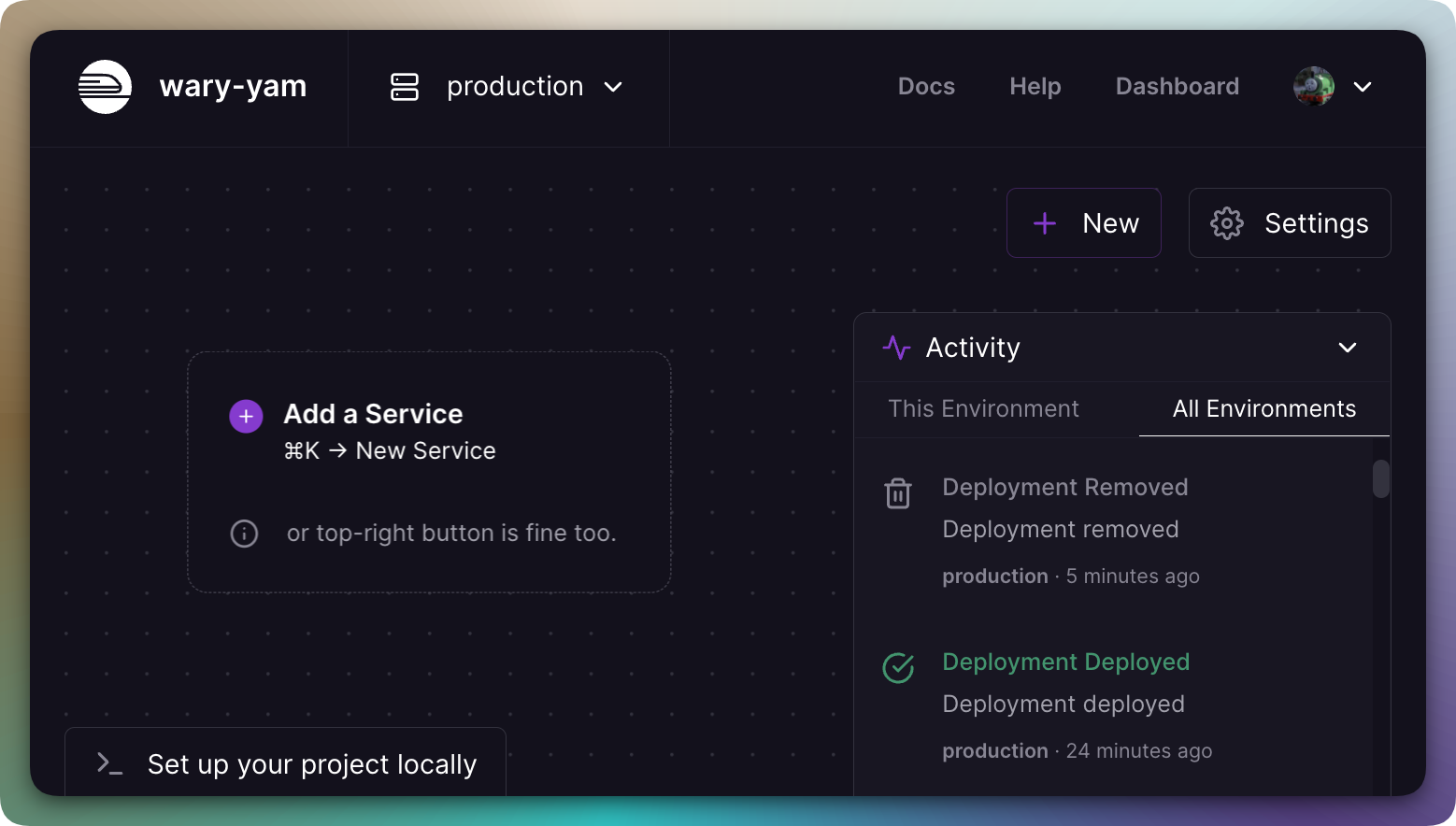
Task: Select the All Environments tab
Action: pos(1263,409)
